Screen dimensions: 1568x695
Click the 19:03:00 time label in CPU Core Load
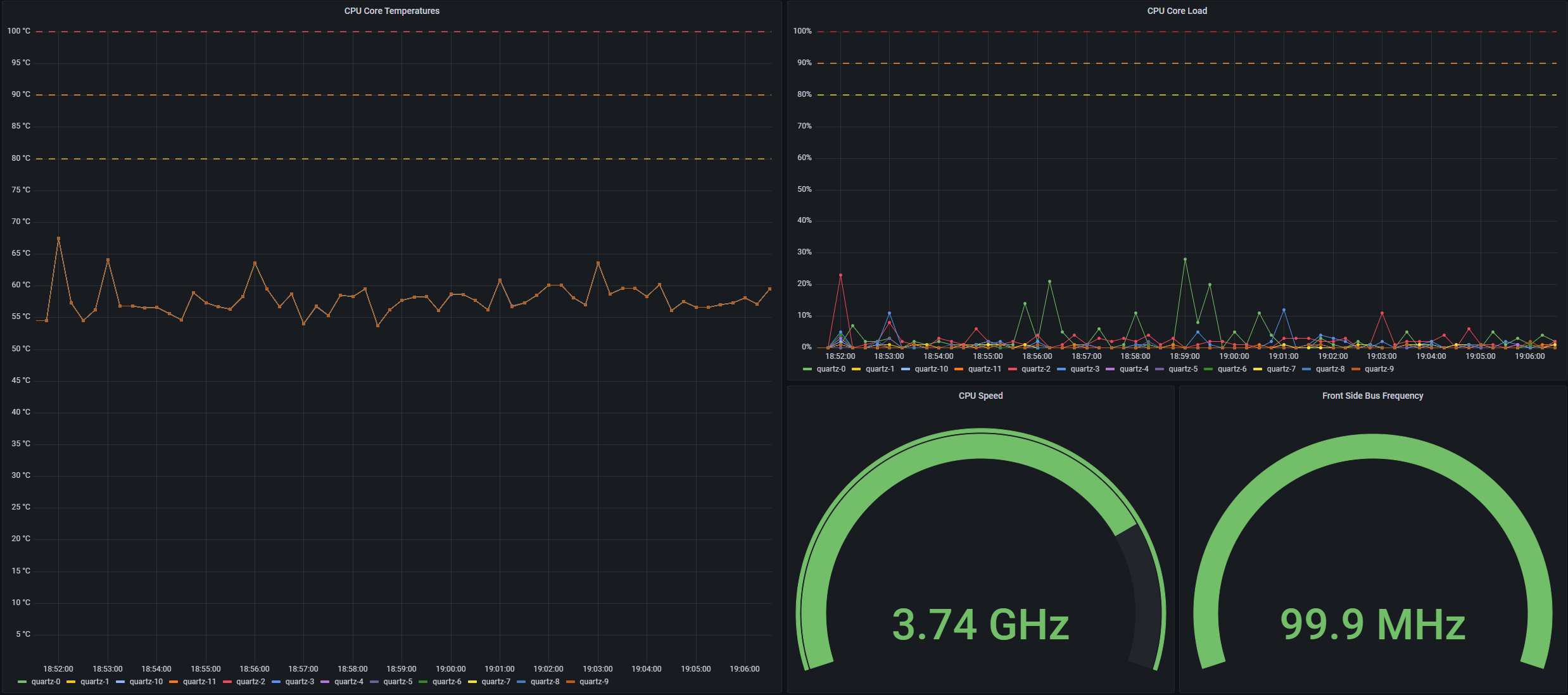1382,356
